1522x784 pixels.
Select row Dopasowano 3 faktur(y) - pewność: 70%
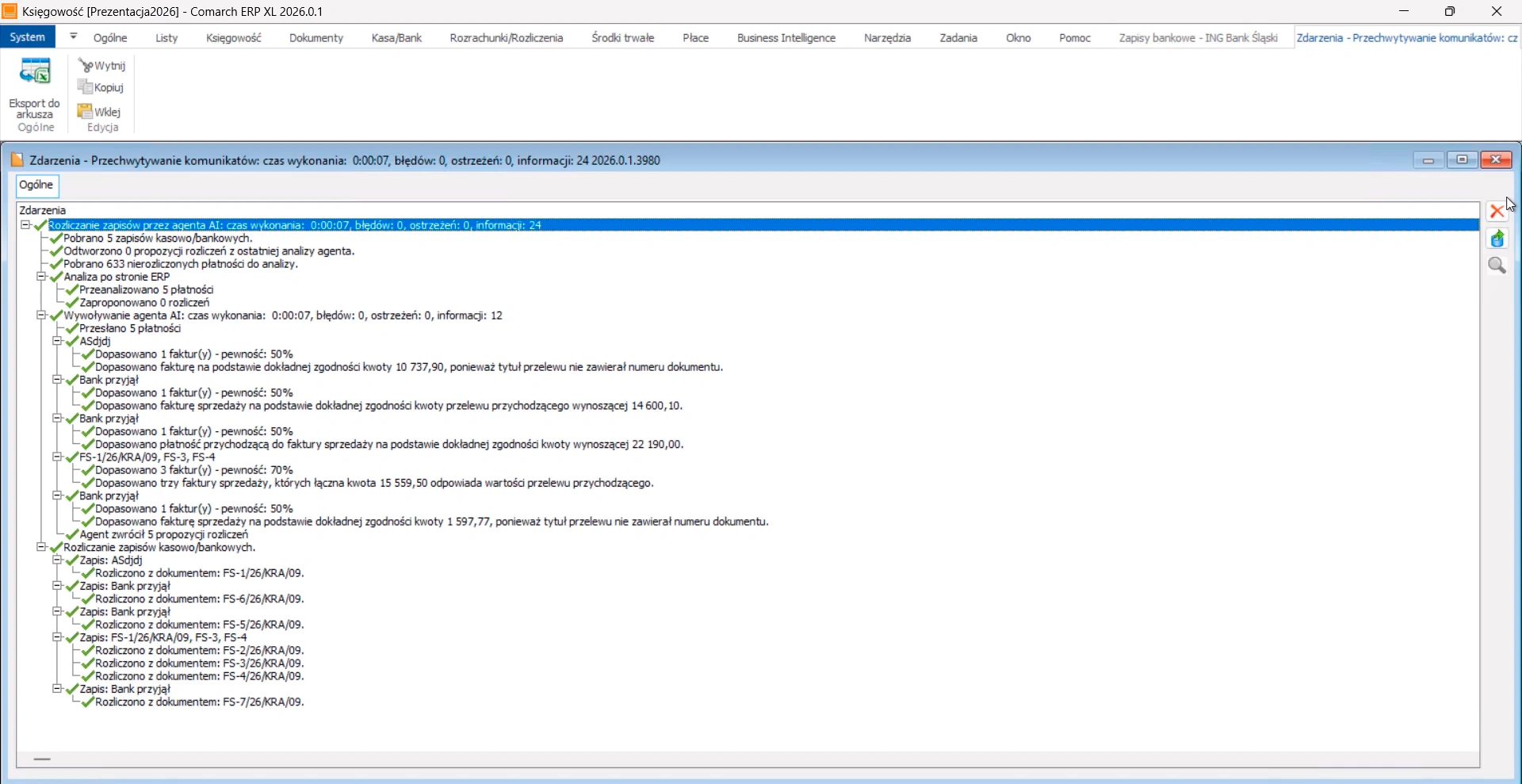pos(194,470)
